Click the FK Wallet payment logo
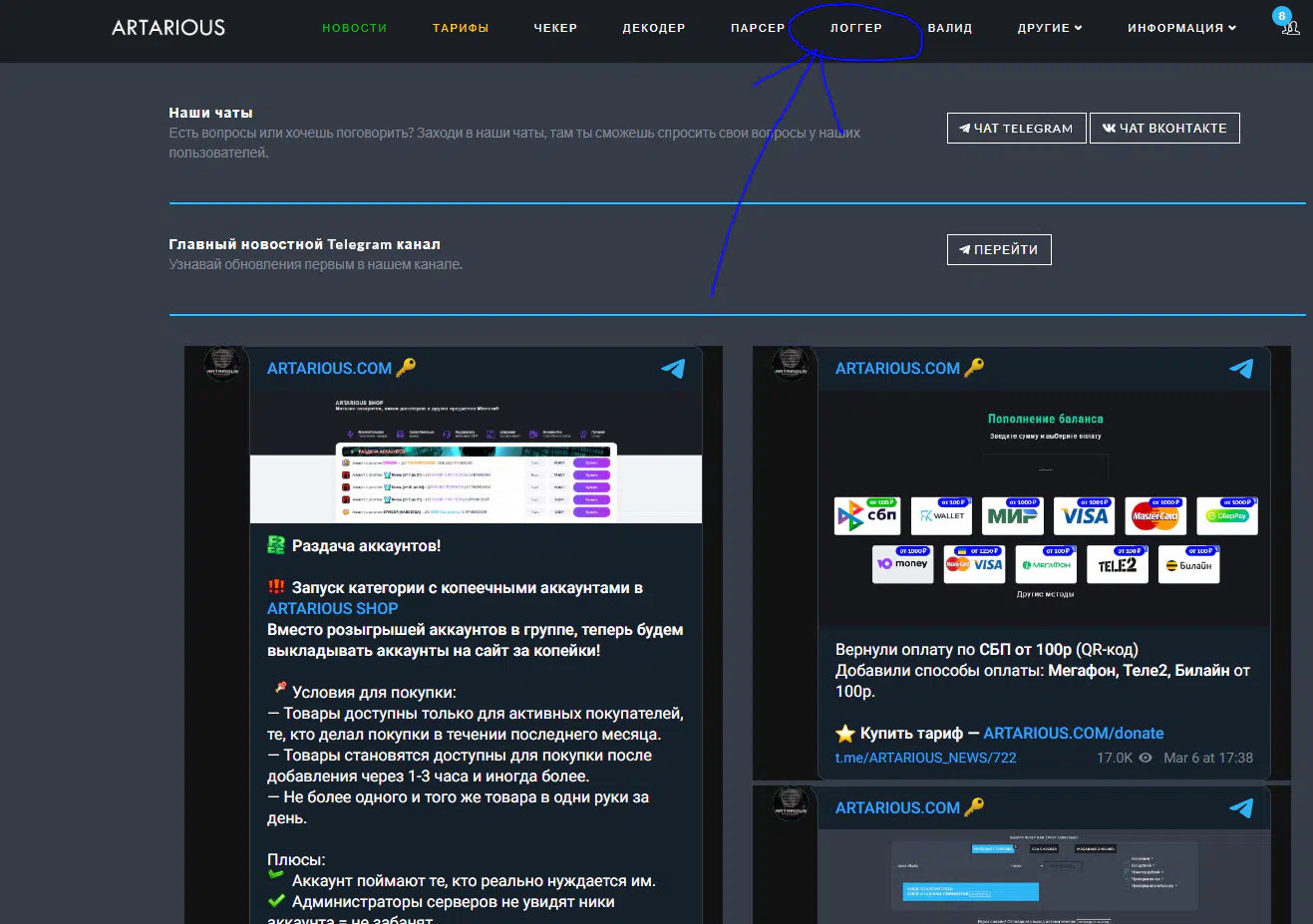The height and width of the screenshot is (924, 1313). 941,515
